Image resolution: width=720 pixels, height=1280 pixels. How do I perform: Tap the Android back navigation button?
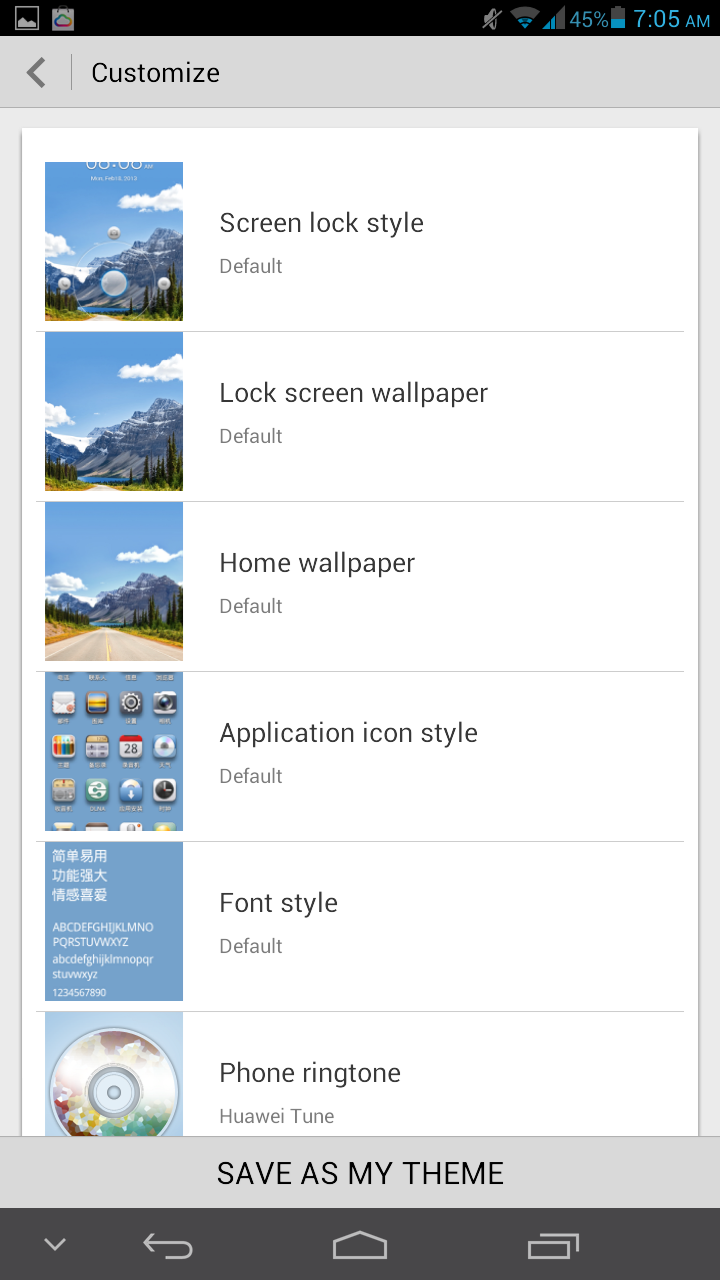167,1245
